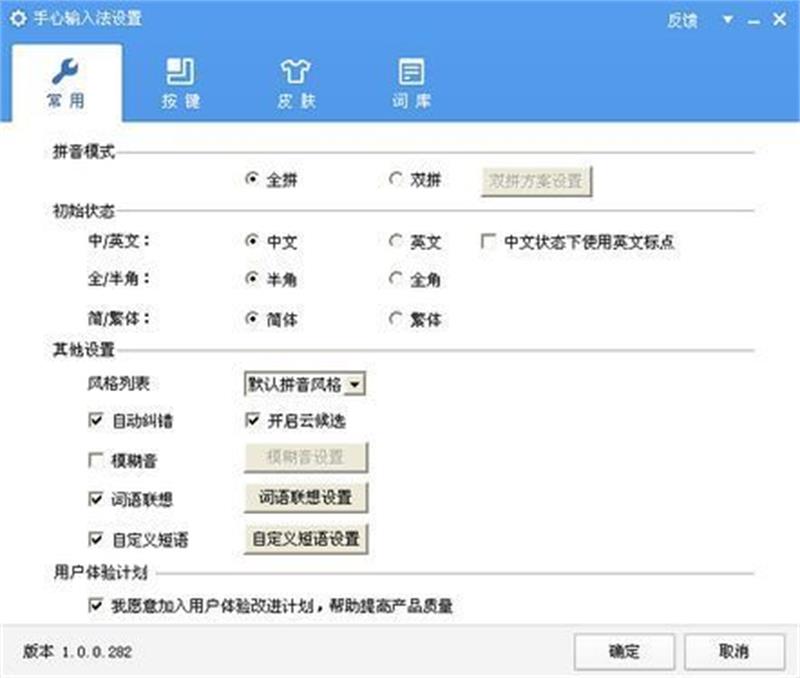Toggle the 自定义短语 checkbox
The width and height of the screenshot is (800, 678).
coord(95,539)
